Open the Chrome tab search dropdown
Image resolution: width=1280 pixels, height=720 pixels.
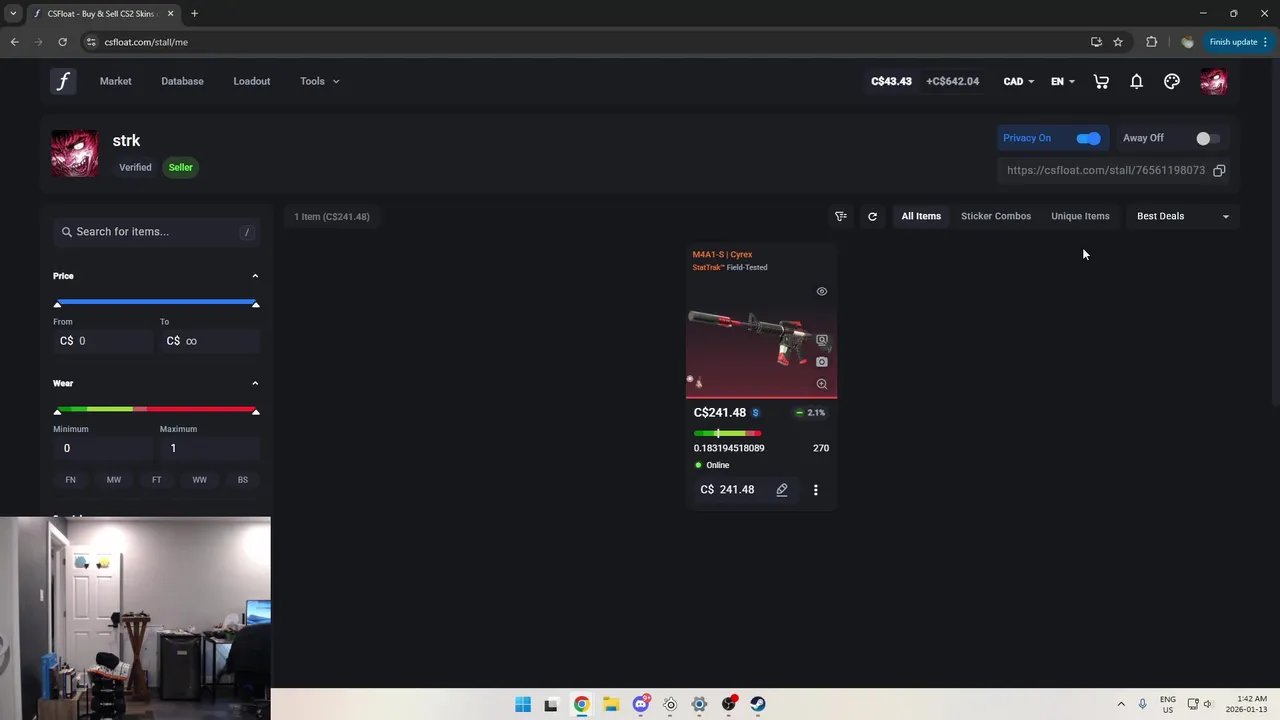13,14
